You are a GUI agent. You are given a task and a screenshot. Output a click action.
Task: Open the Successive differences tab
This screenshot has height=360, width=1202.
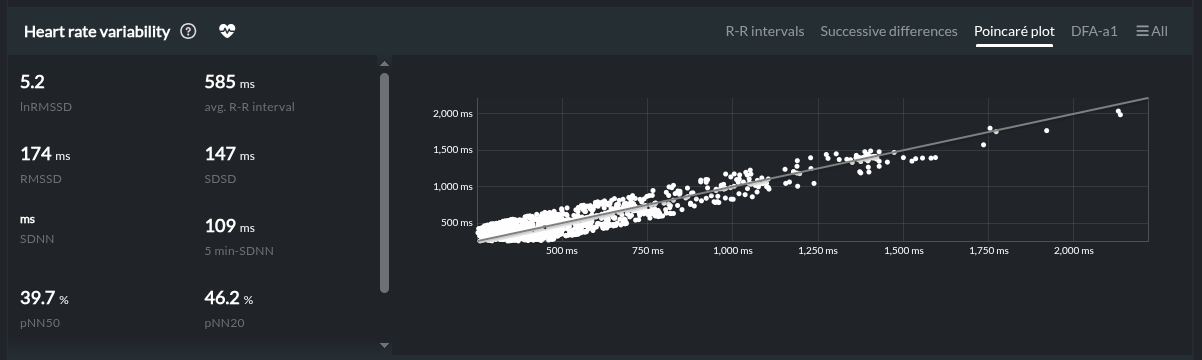(x=889, y=31)
